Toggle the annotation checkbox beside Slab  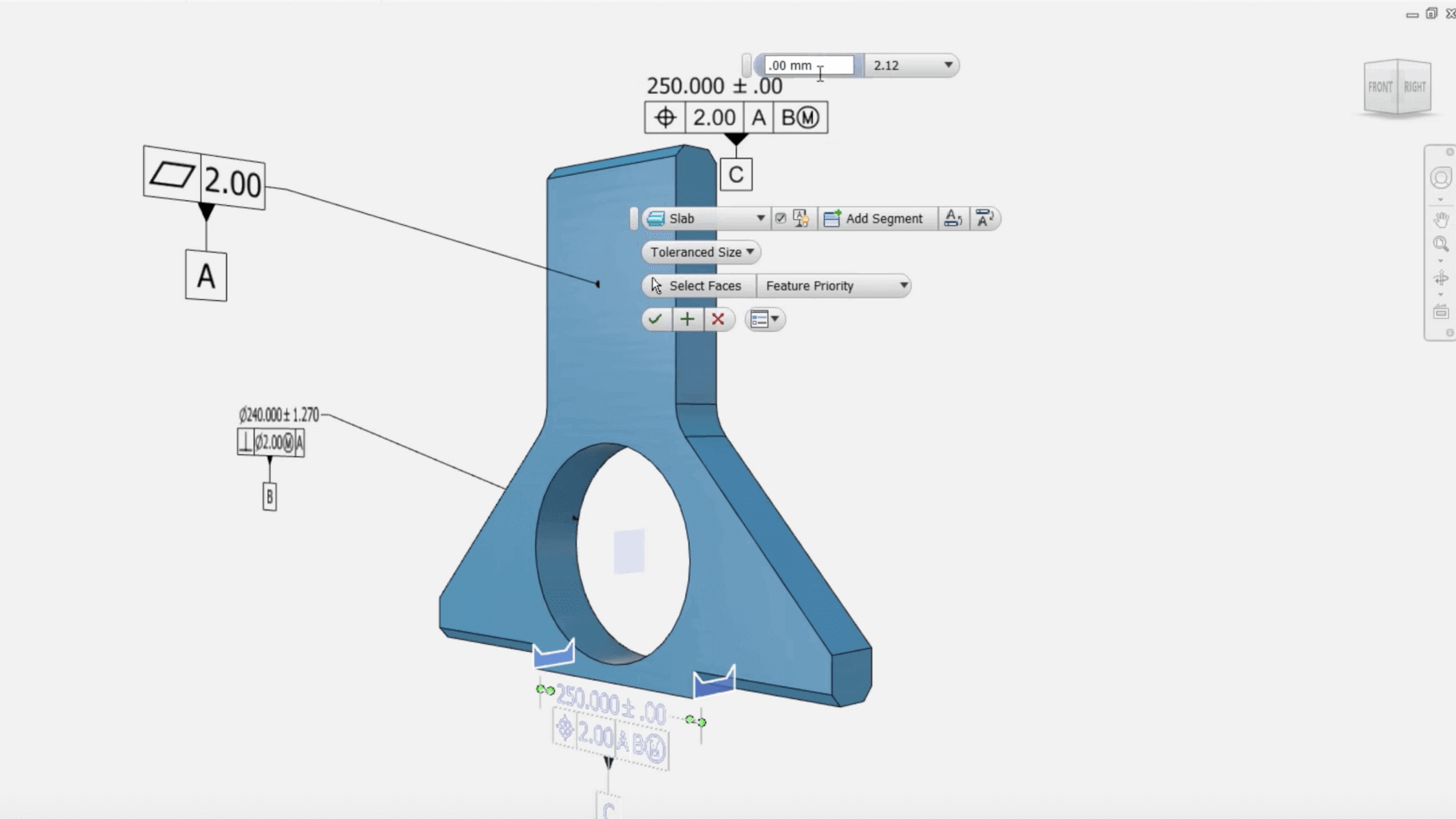tap(780, 218)
